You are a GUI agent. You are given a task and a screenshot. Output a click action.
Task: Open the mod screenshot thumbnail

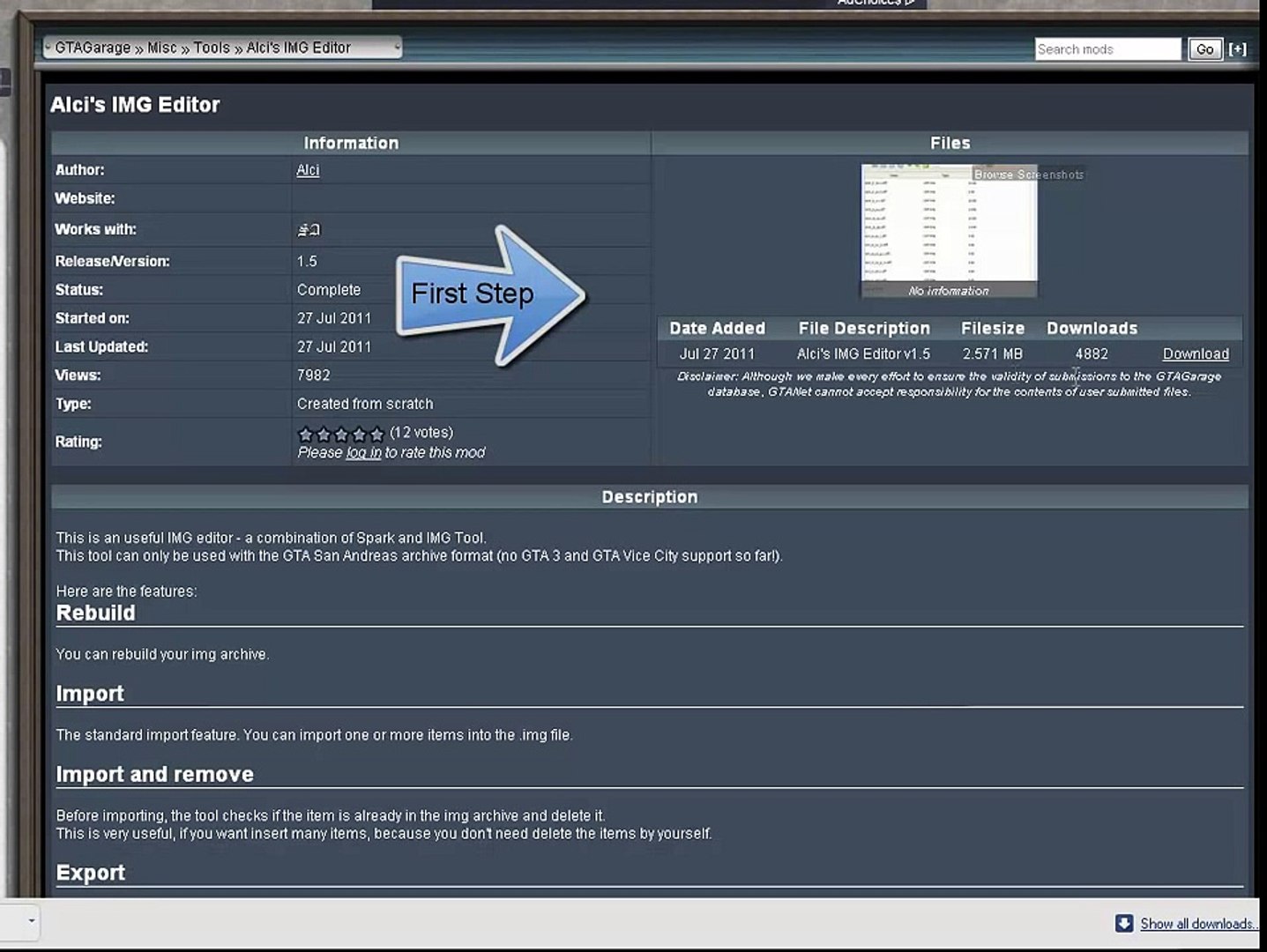949,231
